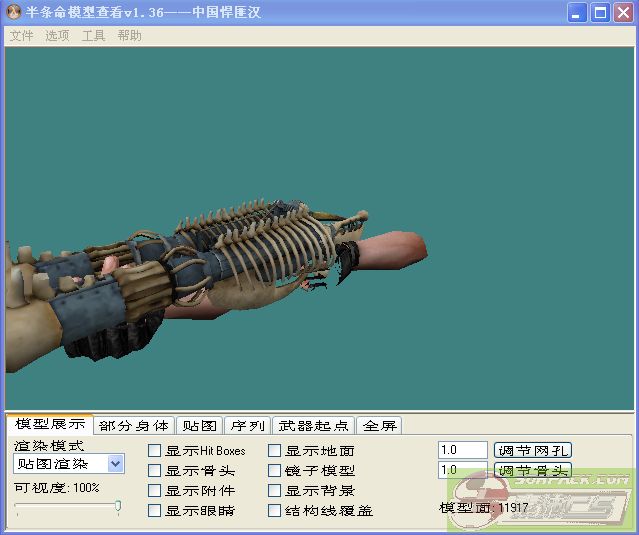Image resolution: width=639 pixels, height=535 pixels.
Task: Check the 结构线覆盖 option
Action: click(275, 511)
